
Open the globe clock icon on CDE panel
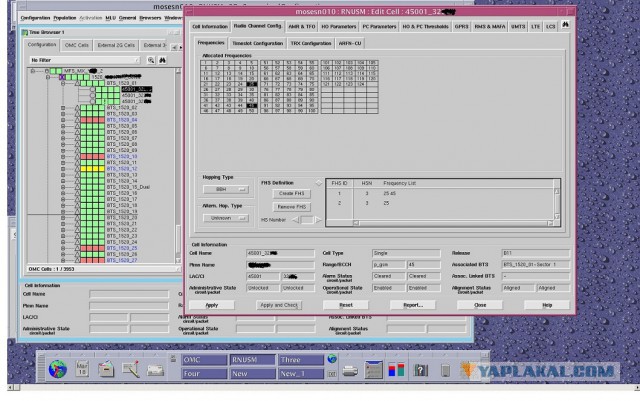pos(58,369)
